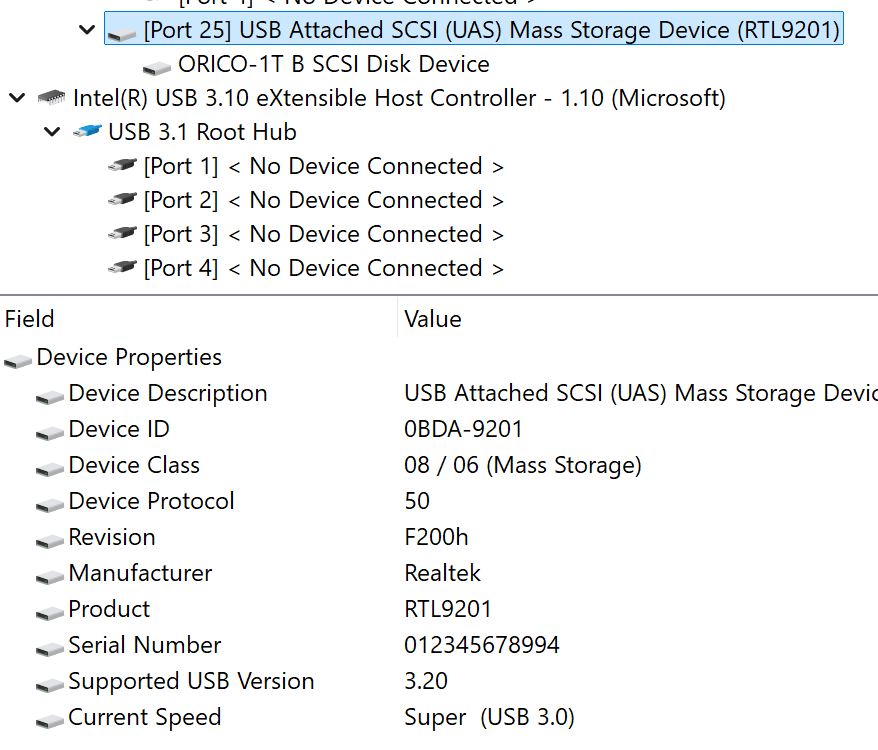Collapse the Port 25 UAS device node
Image resolution: width=878 pixels, height=750 pixels.
pyautogui.click(x=87, y=31)
